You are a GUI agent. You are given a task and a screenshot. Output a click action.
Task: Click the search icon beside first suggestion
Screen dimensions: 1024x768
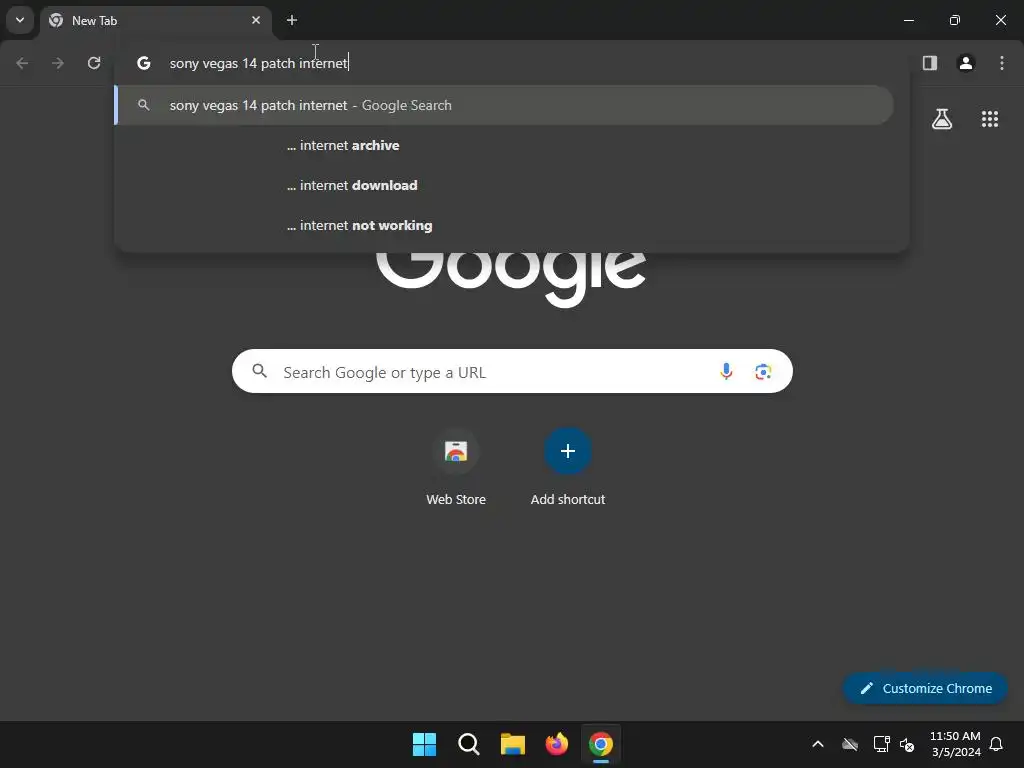144,105
